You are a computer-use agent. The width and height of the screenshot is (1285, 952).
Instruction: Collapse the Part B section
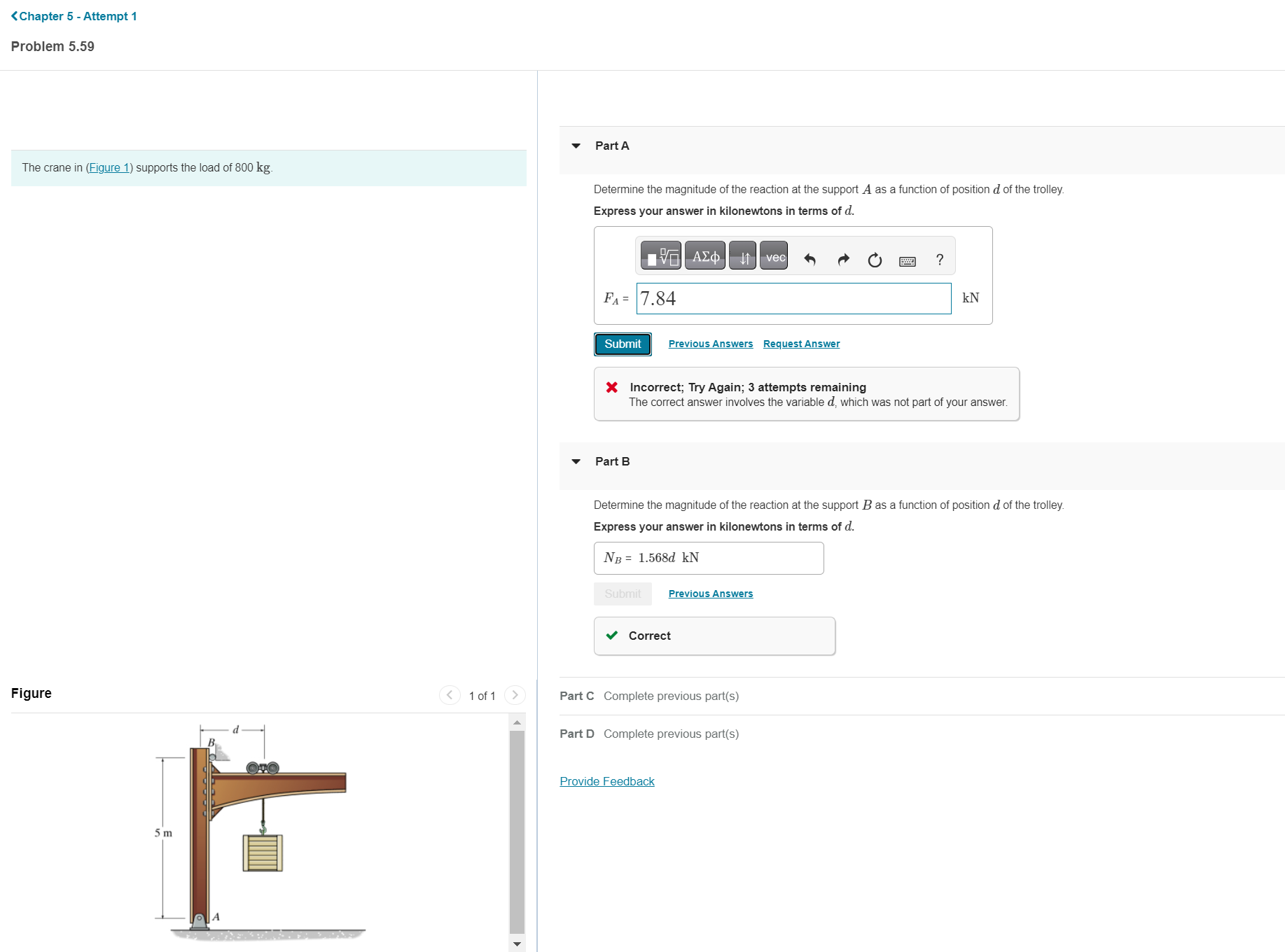(576, 461)
